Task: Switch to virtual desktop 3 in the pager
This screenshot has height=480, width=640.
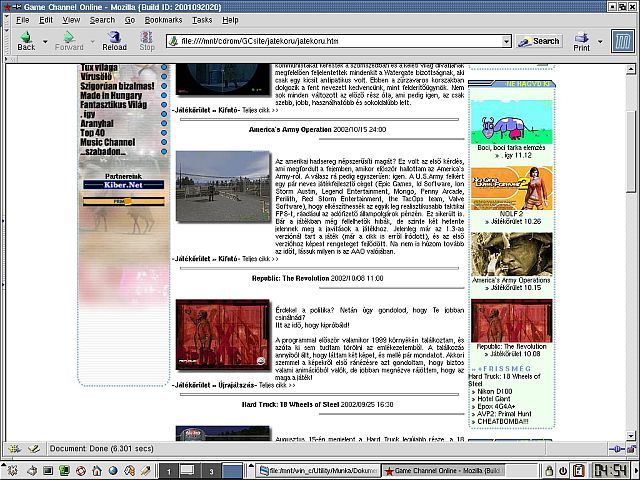Action: [x=211, y=471]
